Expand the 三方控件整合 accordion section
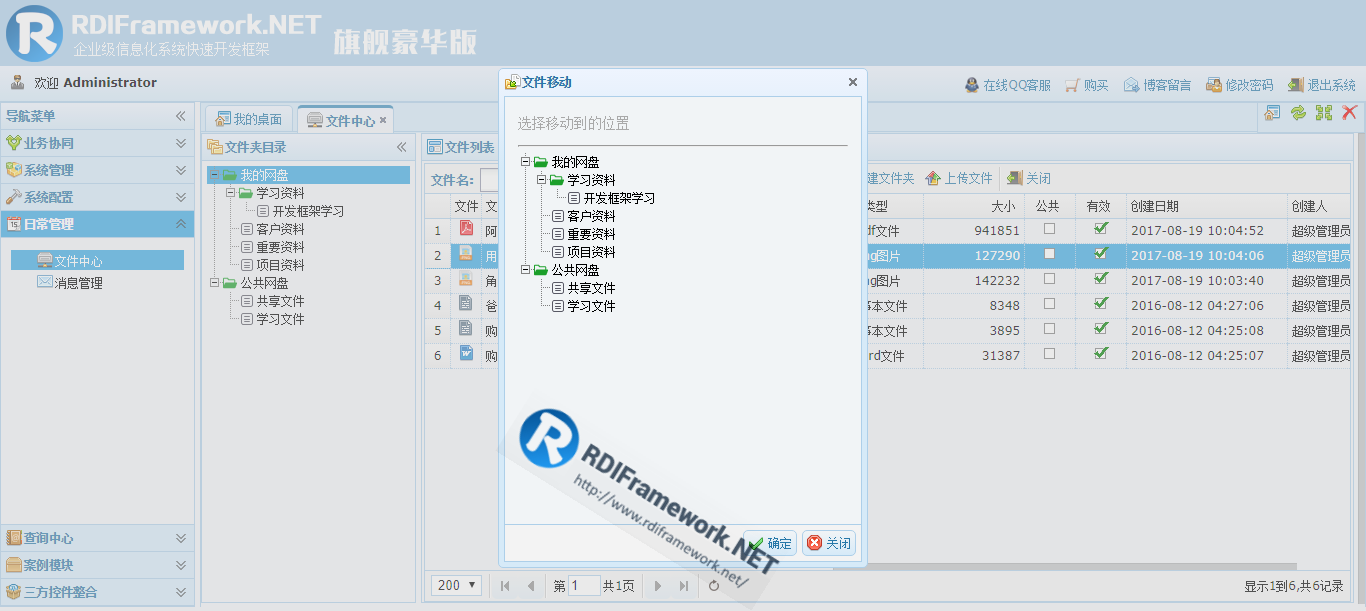The width and height of the screenshot is (1366, 611). (x=181, y=592)
